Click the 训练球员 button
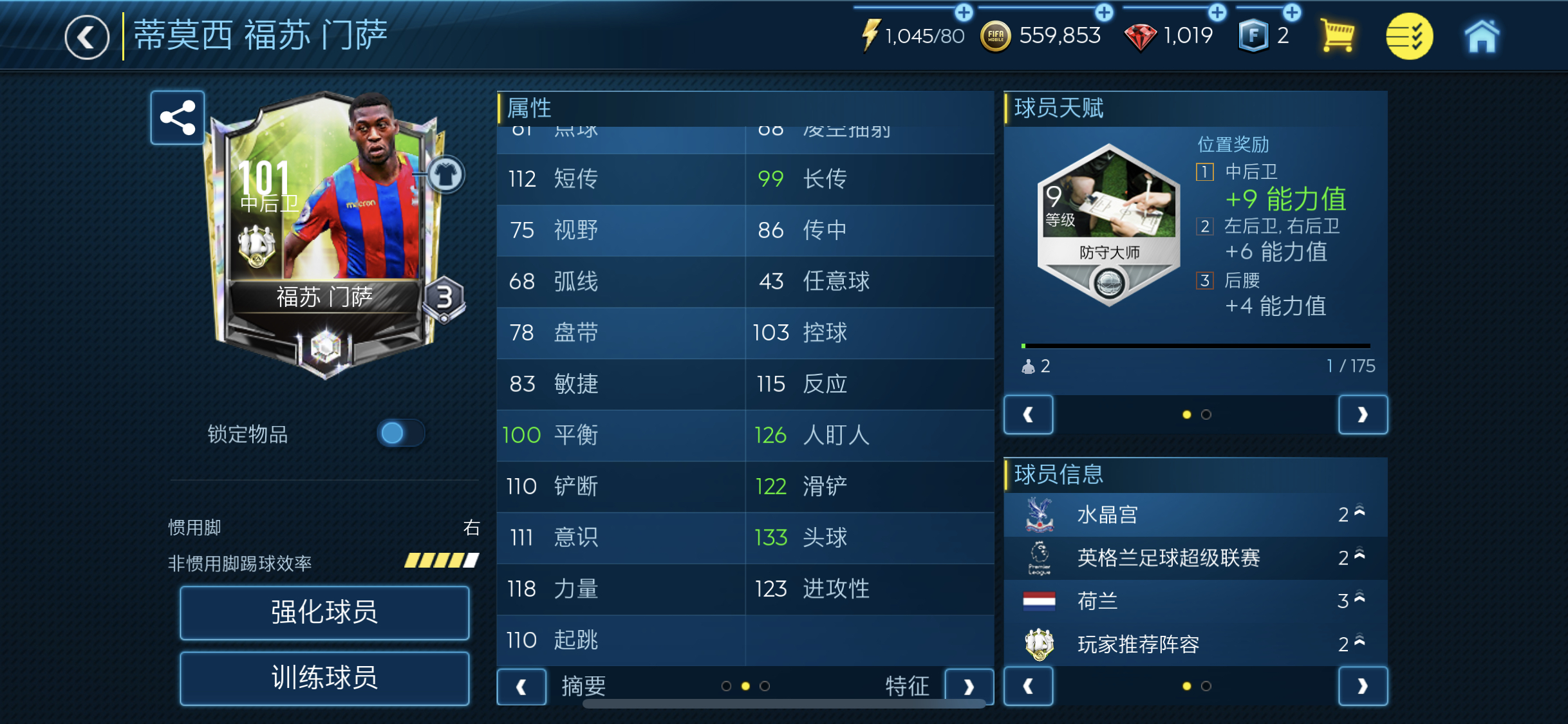Image resolution: width=1568 pixels, height=724 pixels. click(x=324, y=678)
